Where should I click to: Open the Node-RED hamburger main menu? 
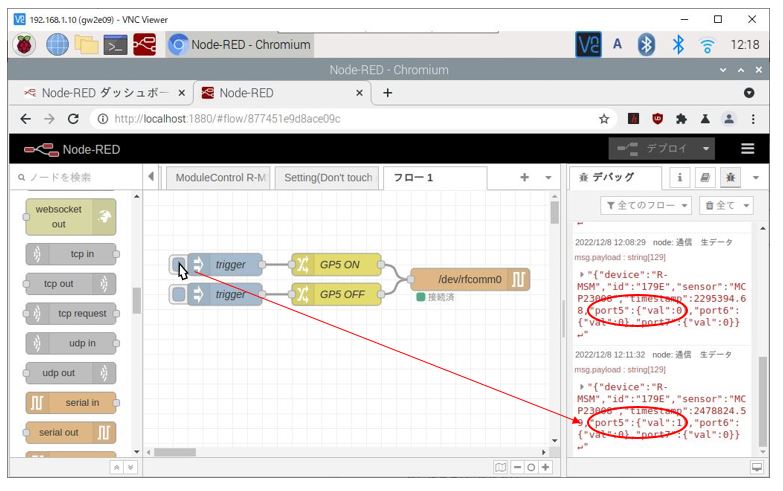748,149
